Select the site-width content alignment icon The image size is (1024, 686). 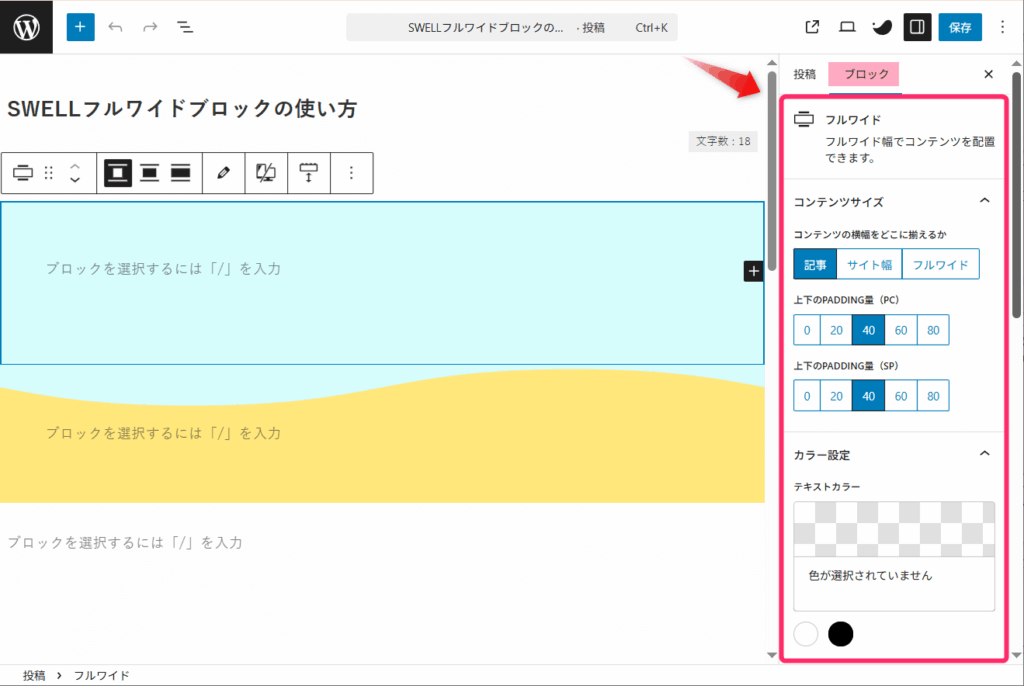(x=150, y=173)
